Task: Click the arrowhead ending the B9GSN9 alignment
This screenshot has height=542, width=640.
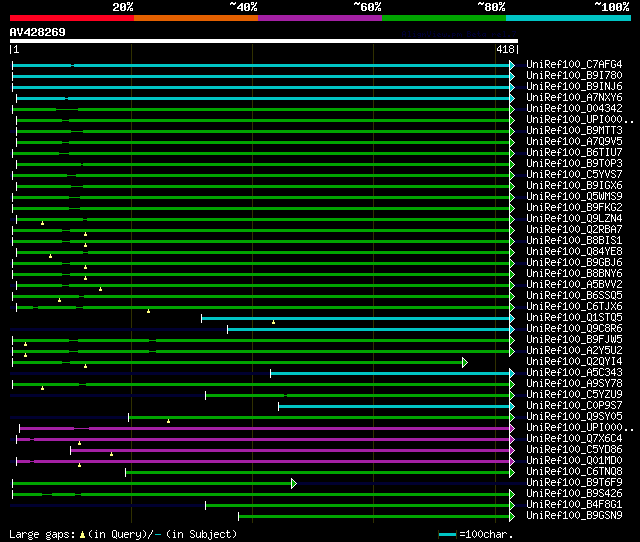Action: 512,517
